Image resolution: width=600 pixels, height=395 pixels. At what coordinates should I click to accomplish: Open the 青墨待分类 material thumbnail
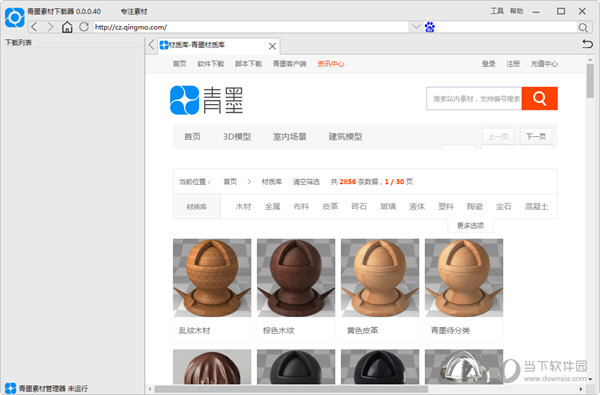464,278
